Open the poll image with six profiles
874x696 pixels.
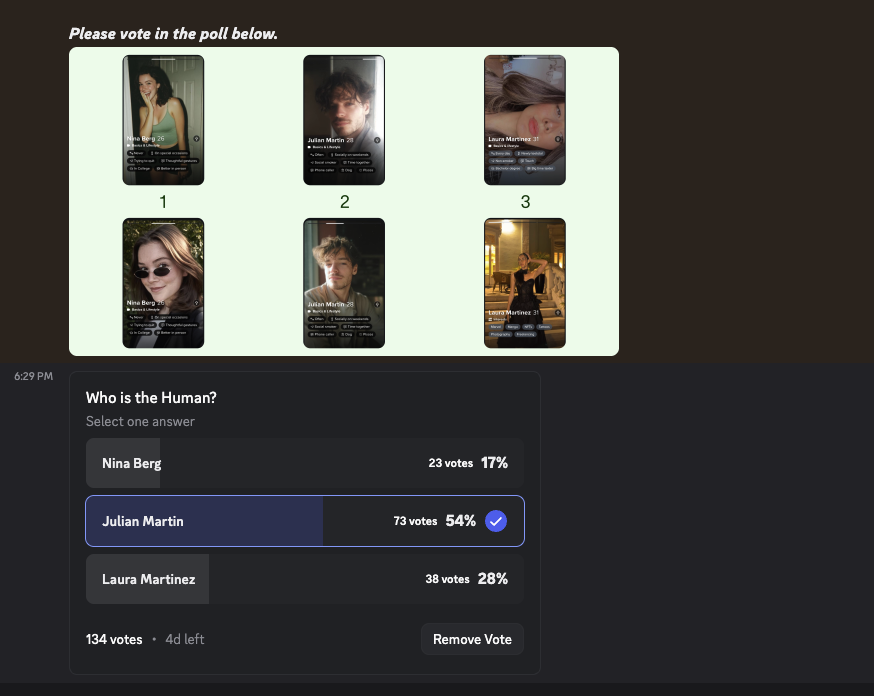click(344, 202)
